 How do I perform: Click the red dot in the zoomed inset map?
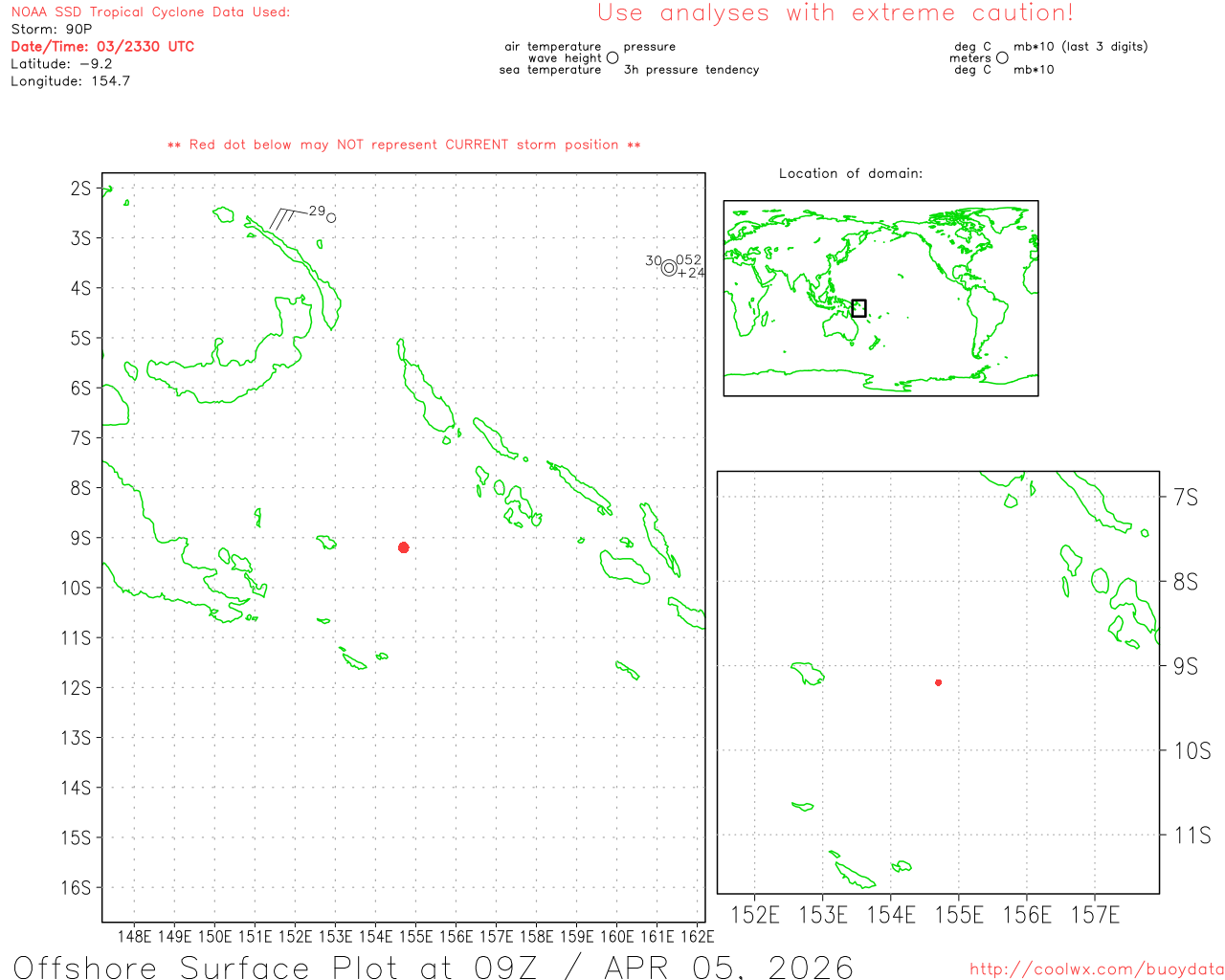pos(938,682)
